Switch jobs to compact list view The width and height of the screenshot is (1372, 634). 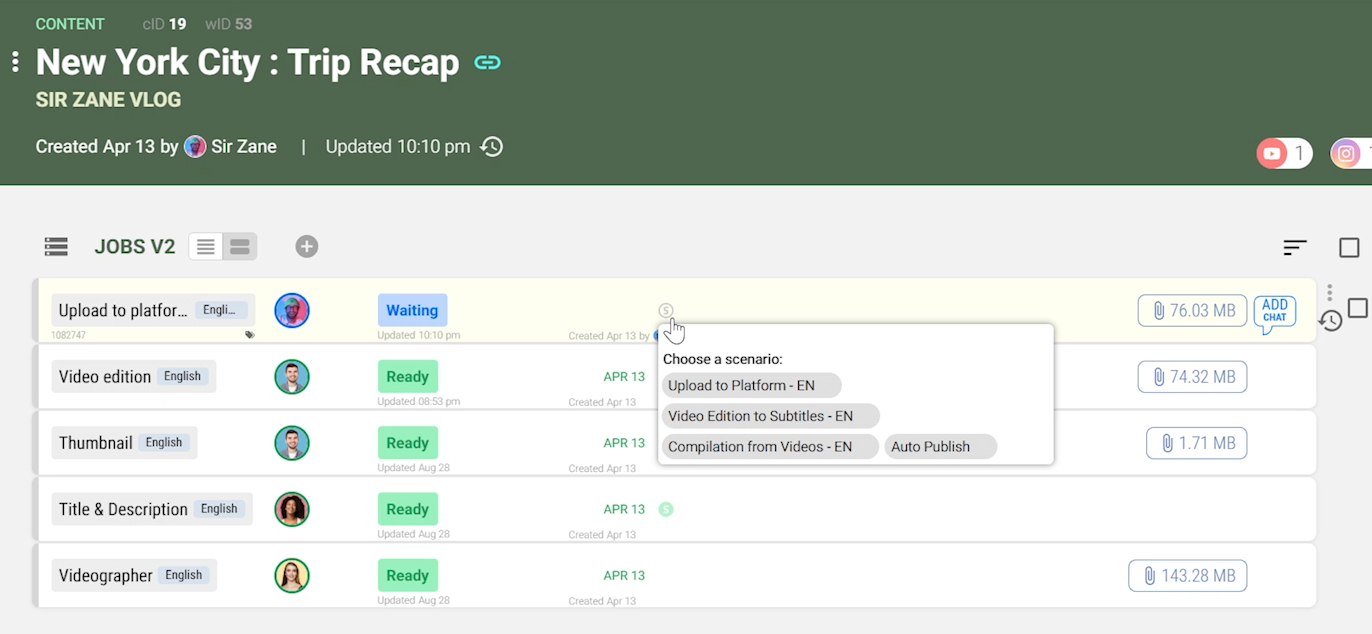click(206, 247)
